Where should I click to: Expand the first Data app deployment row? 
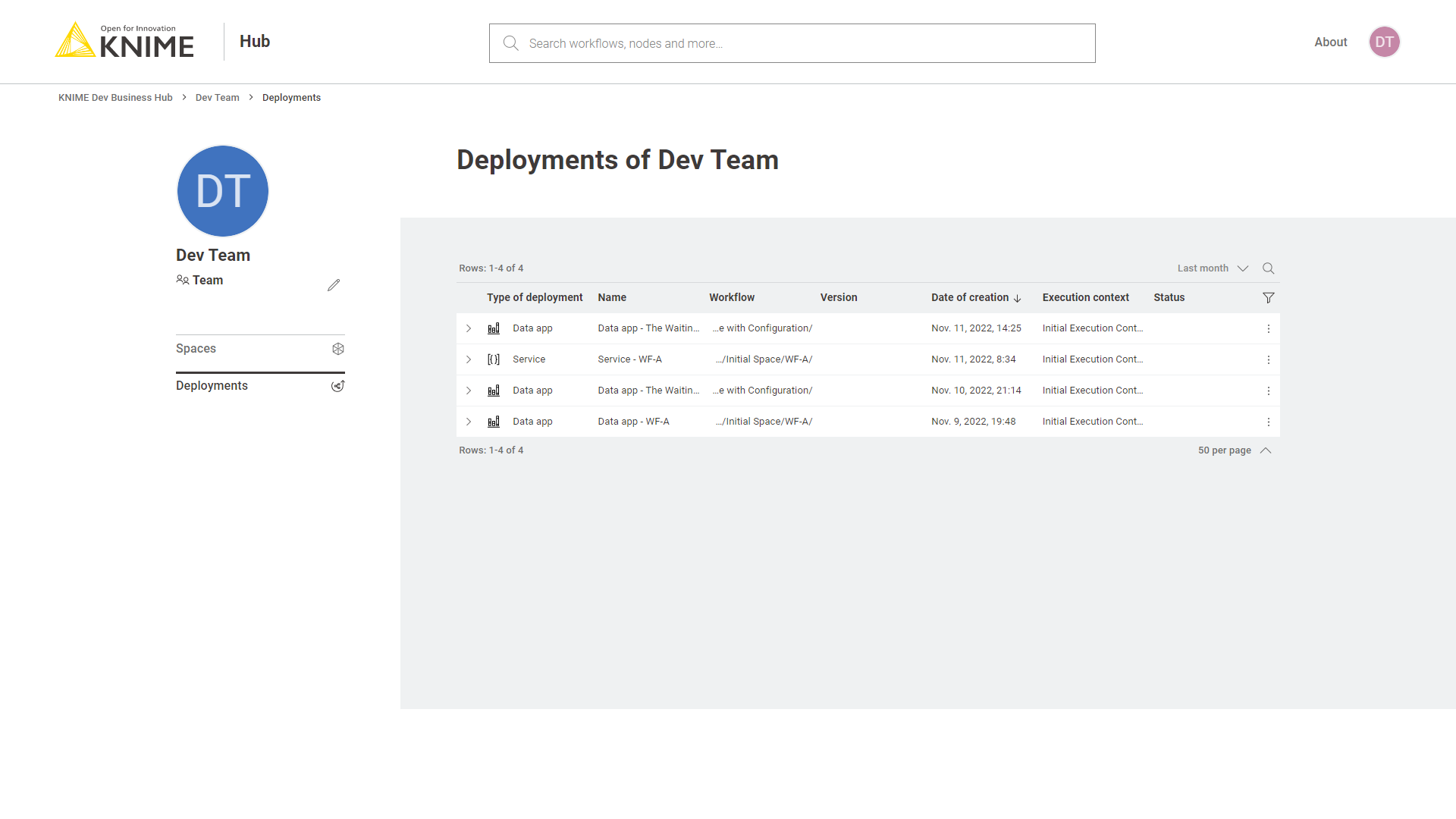[x=467, y=328]
